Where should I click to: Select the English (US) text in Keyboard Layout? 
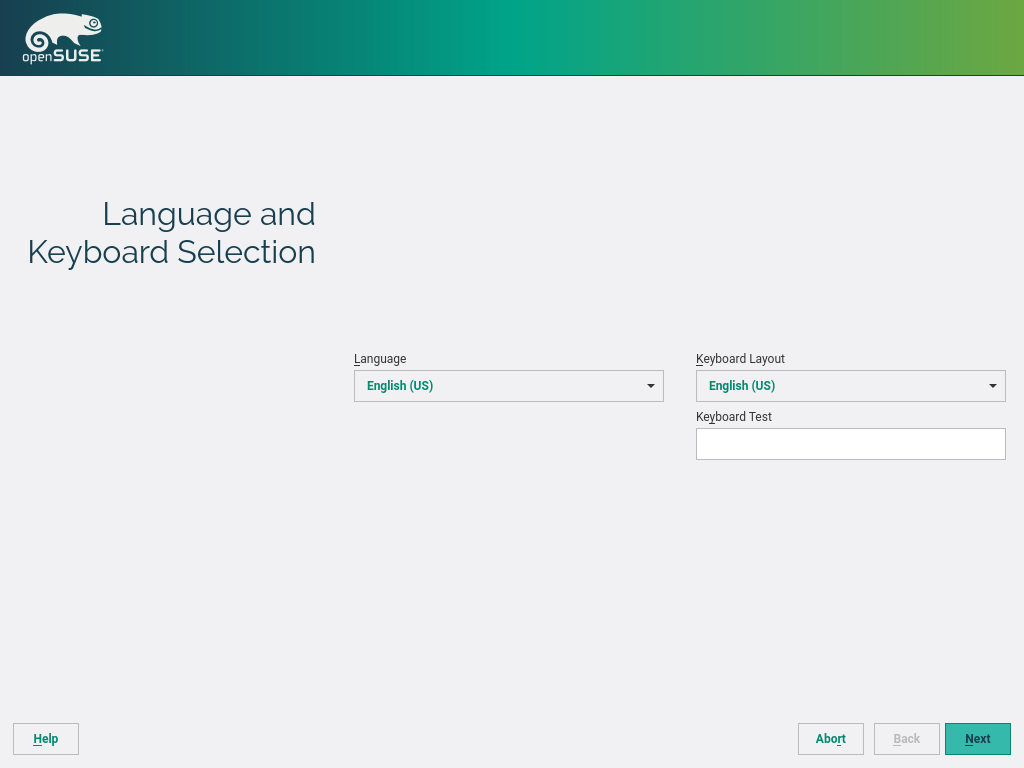tap(742, 386)
